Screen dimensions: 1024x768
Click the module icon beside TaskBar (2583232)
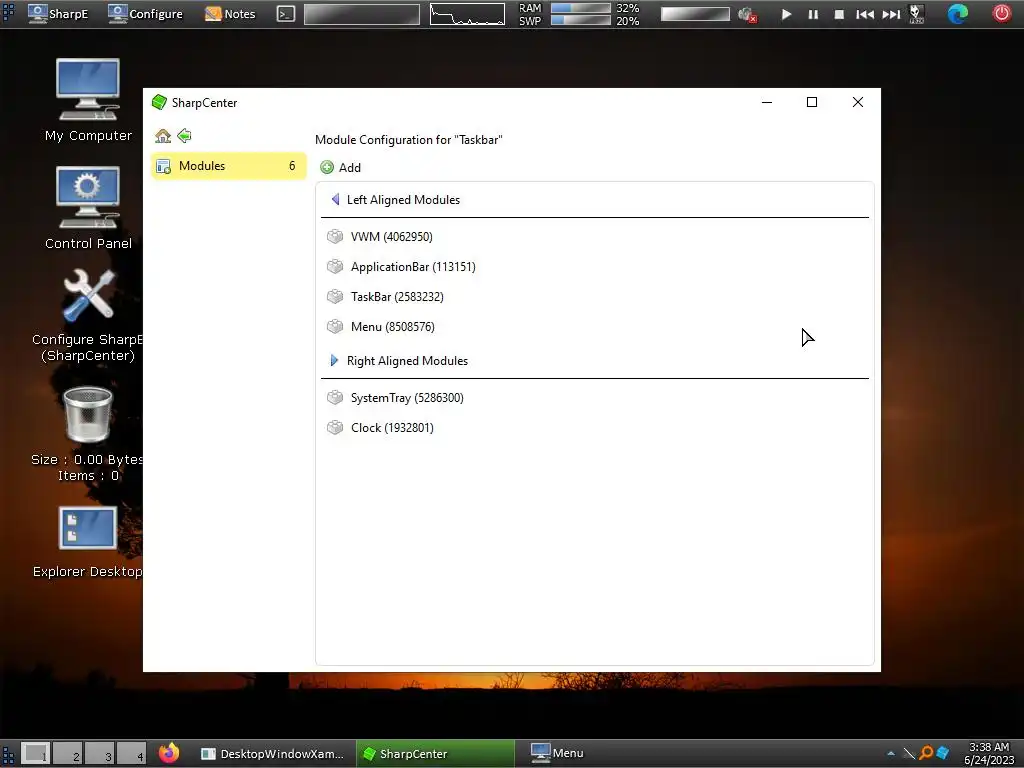pos(335,296)
